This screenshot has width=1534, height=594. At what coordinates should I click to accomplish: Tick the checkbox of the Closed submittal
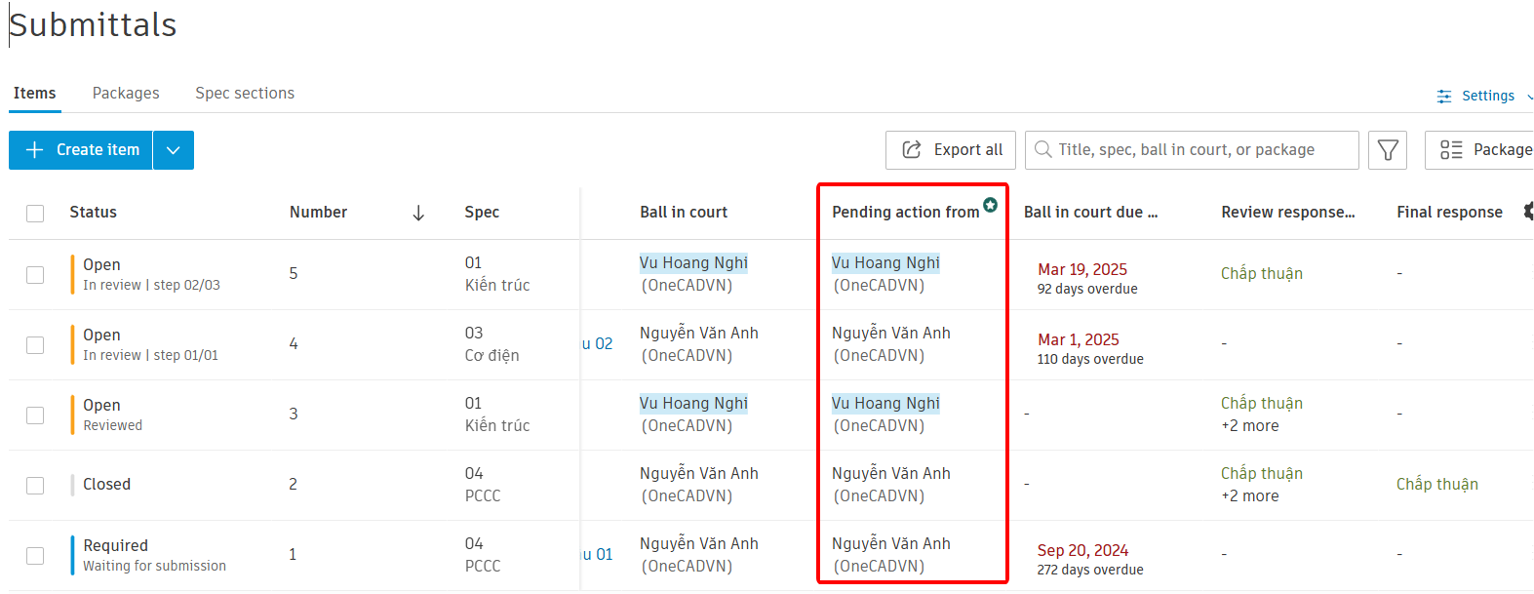click(35, 485)
